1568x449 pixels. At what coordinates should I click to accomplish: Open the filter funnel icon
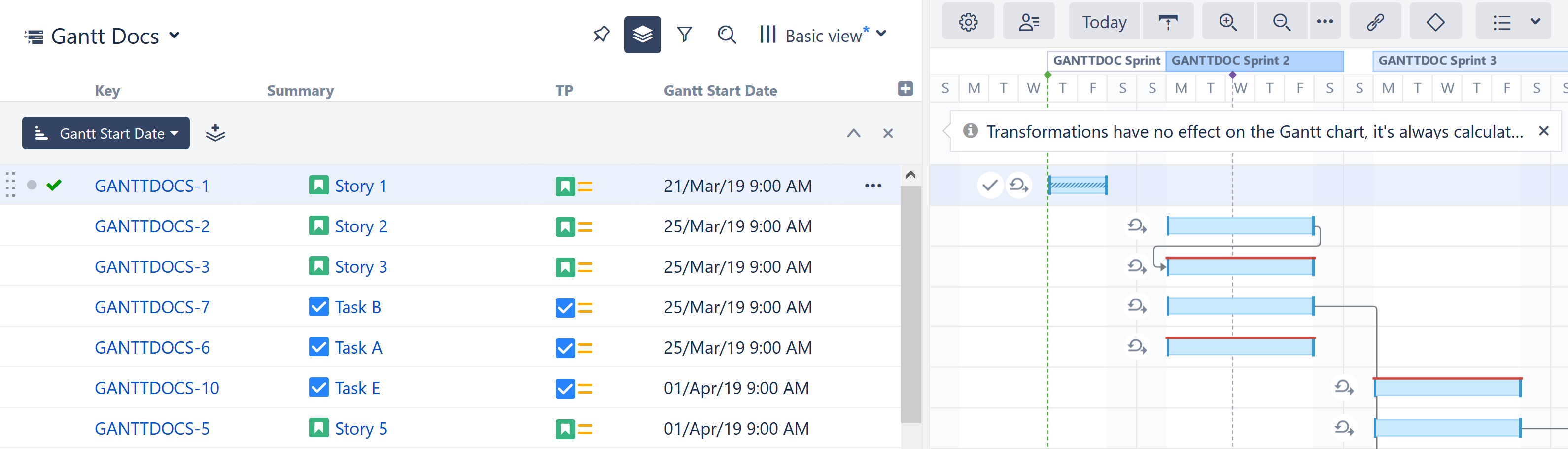pos(684,35)
